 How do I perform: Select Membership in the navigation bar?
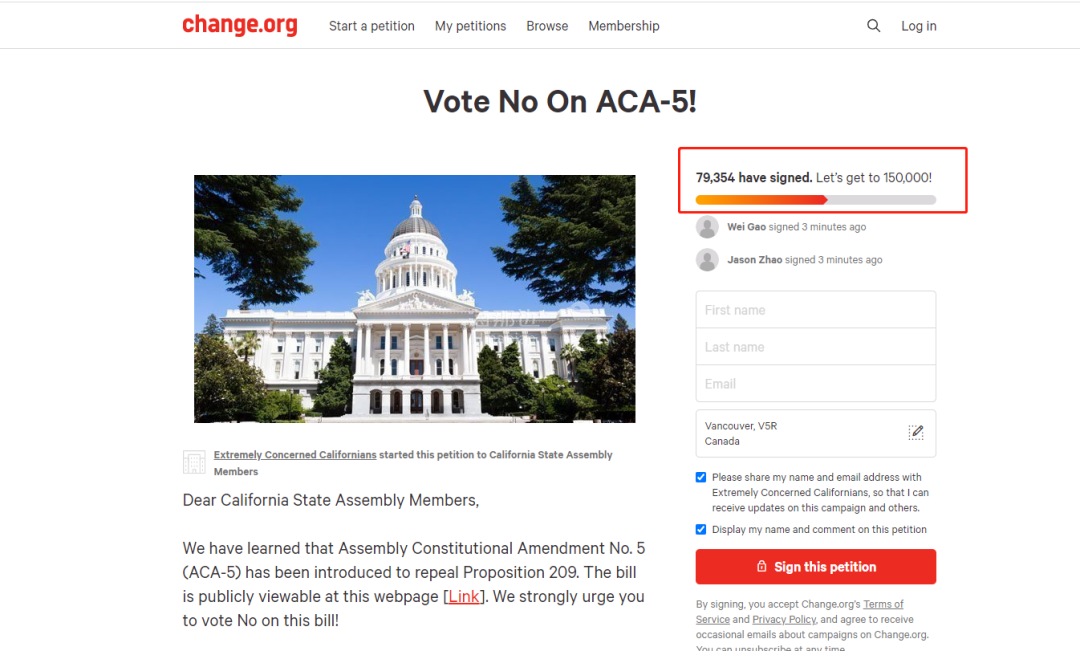623,26
